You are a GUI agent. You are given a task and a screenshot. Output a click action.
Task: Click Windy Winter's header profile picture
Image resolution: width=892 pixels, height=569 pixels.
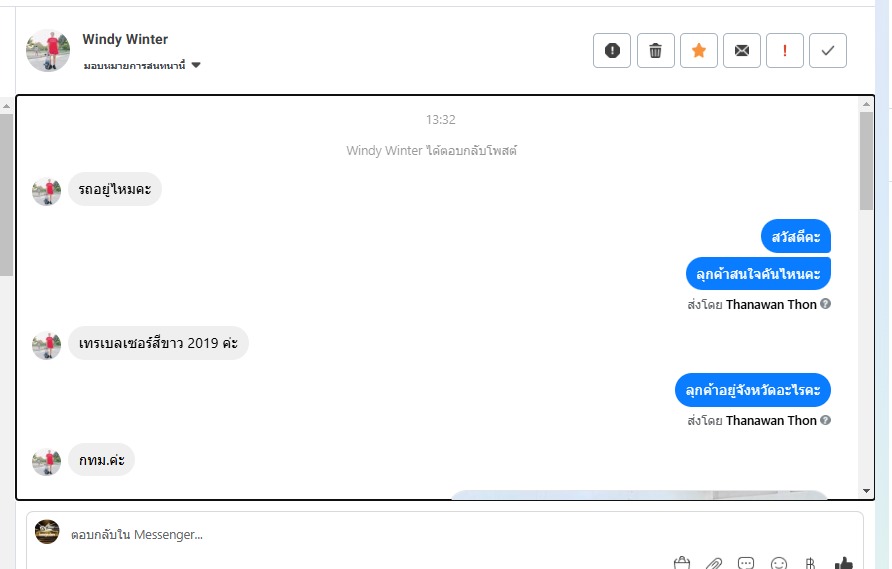click(48, 51)
